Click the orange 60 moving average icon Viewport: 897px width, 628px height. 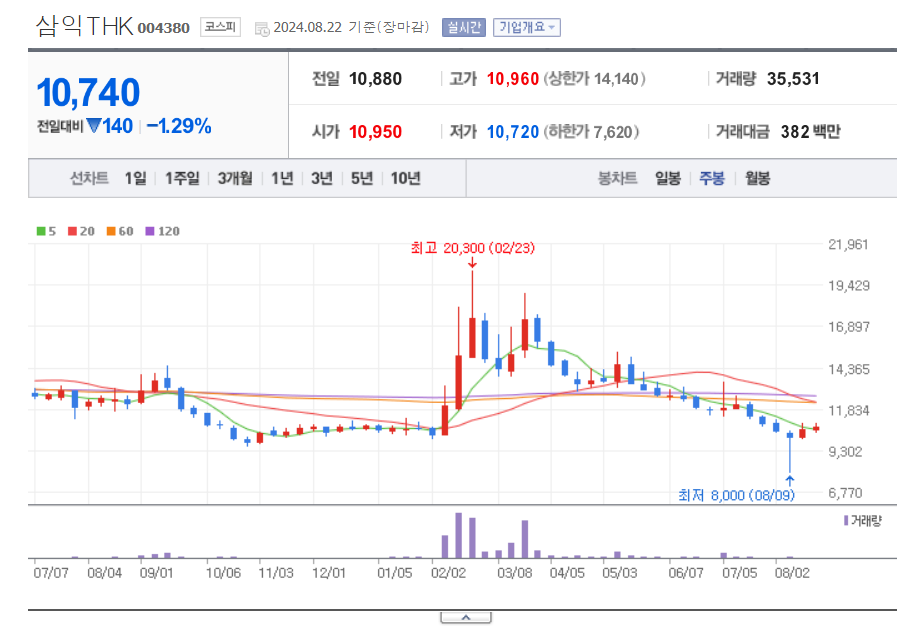(x=109, y=231)
